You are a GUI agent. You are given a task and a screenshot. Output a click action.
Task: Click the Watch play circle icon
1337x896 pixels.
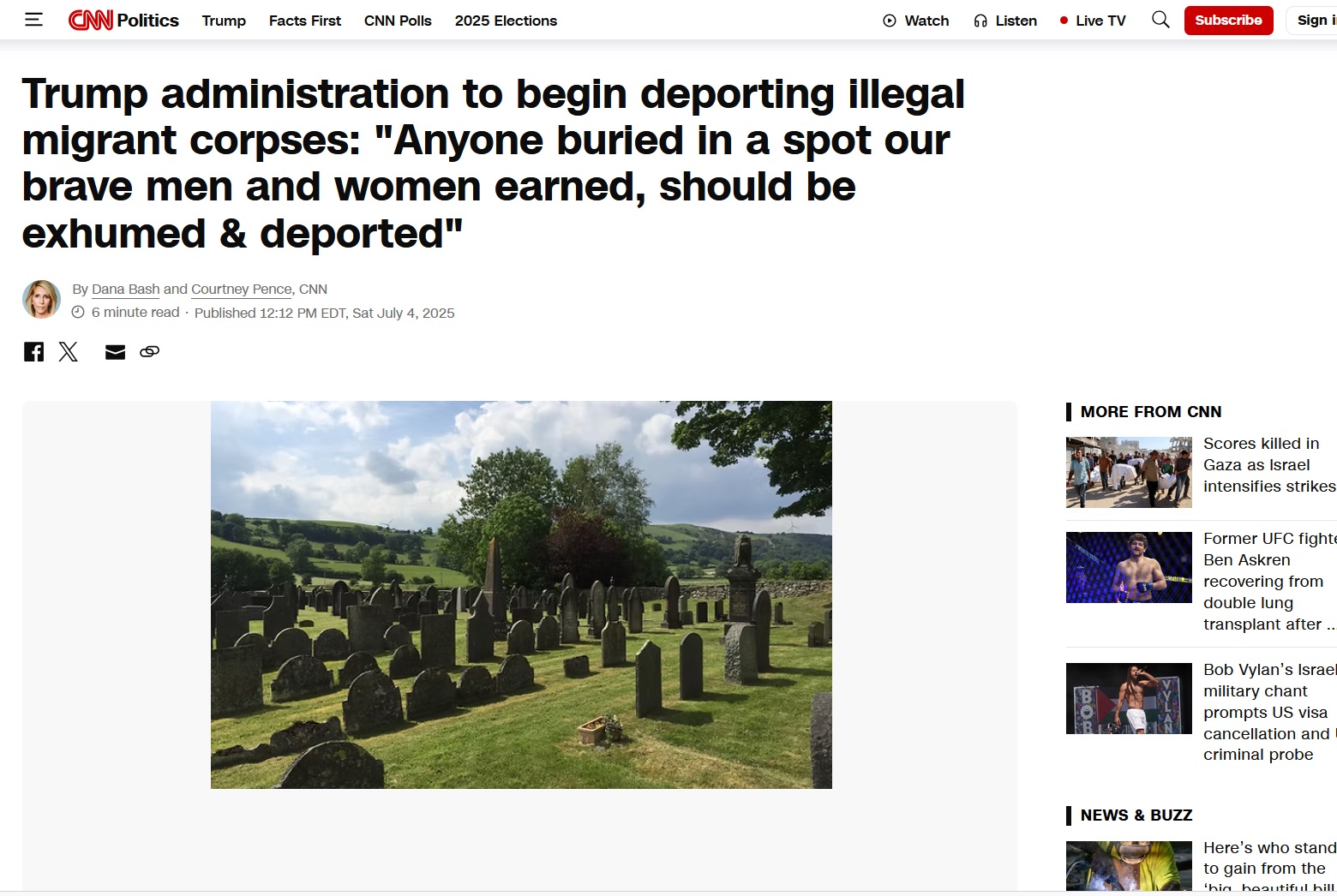tap(890, 21)
